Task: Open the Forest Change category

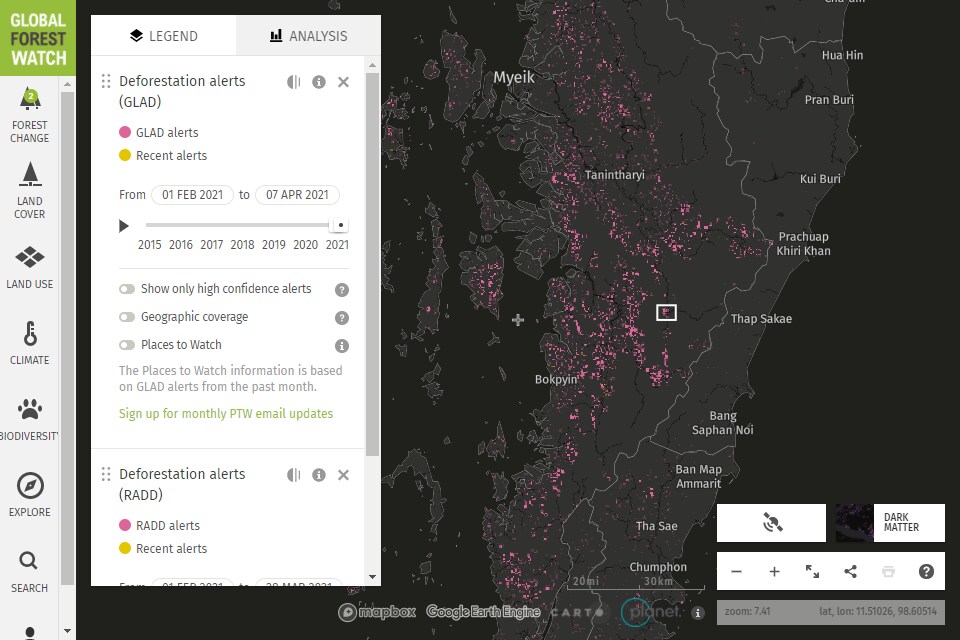Action: click(29, 116)
